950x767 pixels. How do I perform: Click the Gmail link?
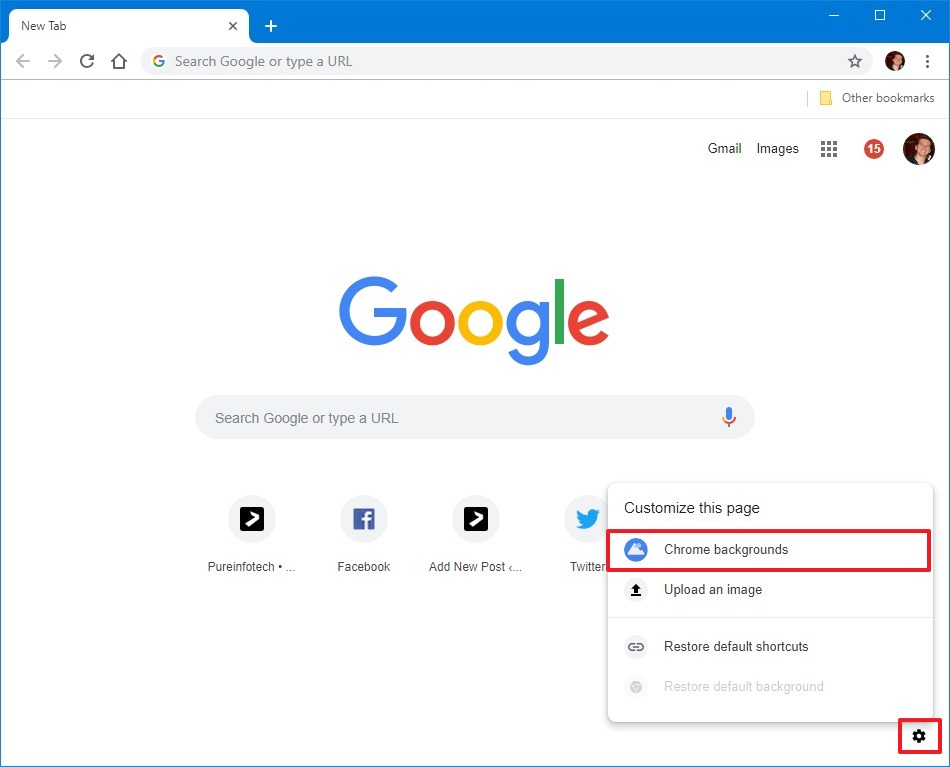point(724,148)
